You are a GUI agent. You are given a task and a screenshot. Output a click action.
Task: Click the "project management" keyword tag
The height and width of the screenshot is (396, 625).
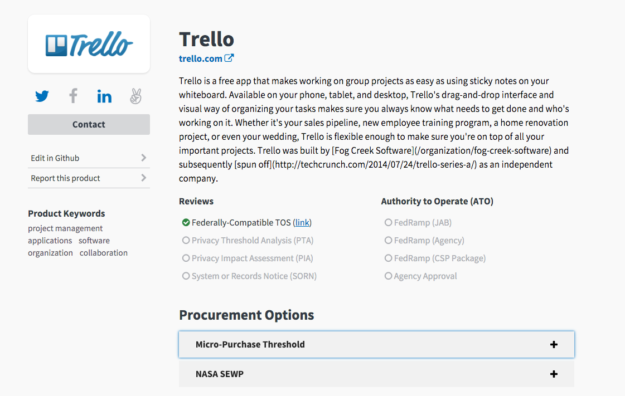pyautogui.click(x=65, y=229)
